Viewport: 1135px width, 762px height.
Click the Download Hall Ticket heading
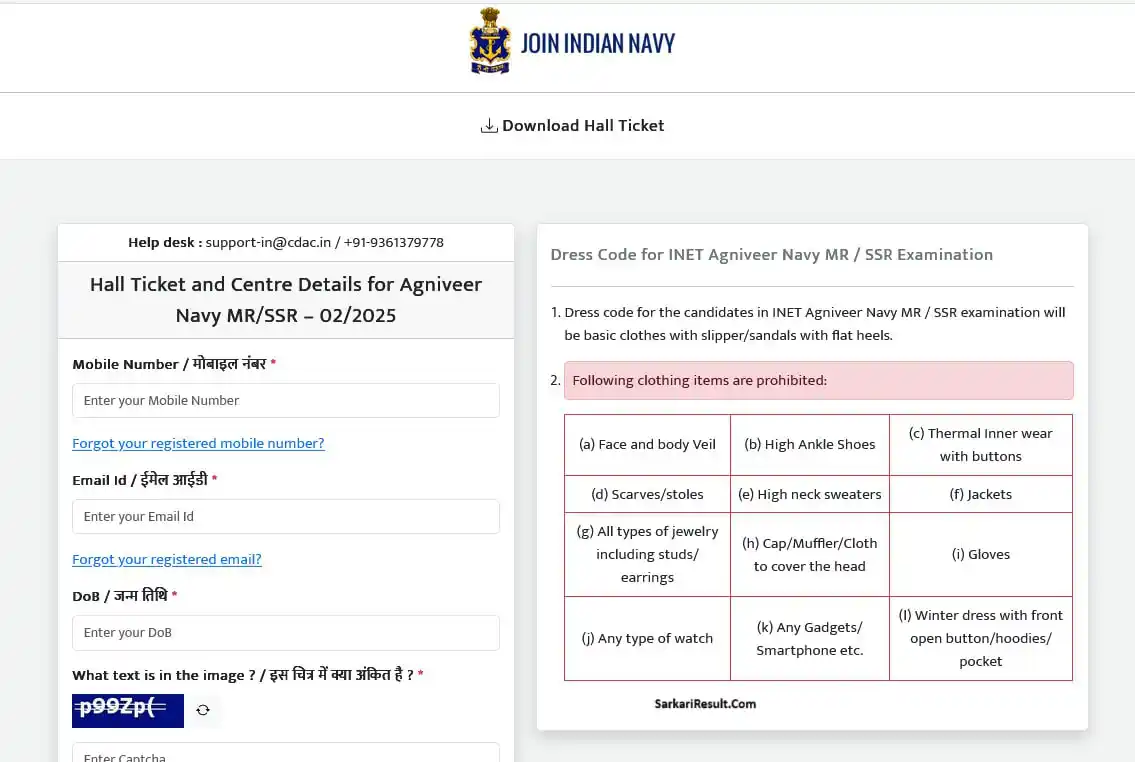click(x=583, y=126)
